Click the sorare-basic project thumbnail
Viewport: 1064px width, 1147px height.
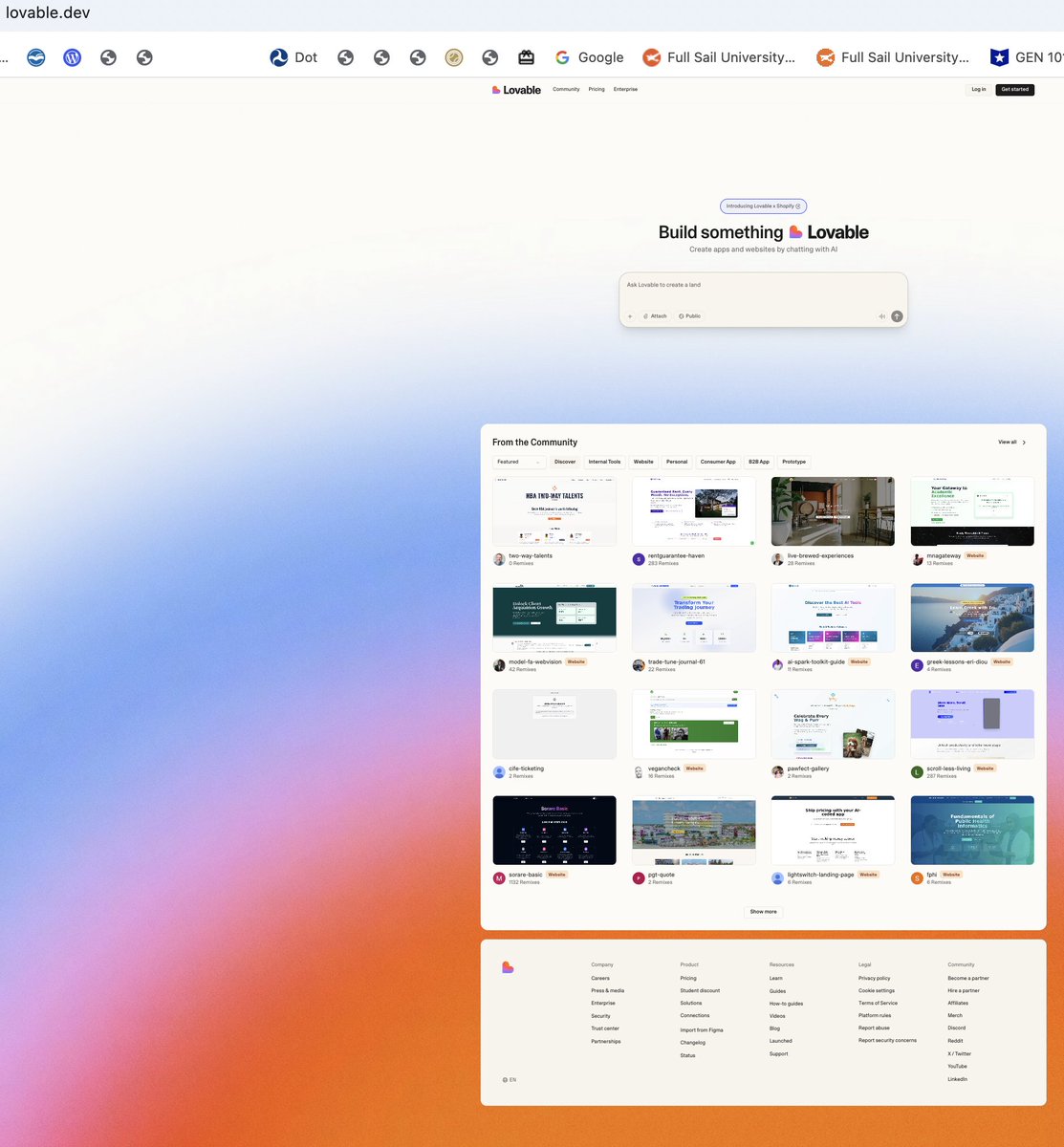(554, 830)
